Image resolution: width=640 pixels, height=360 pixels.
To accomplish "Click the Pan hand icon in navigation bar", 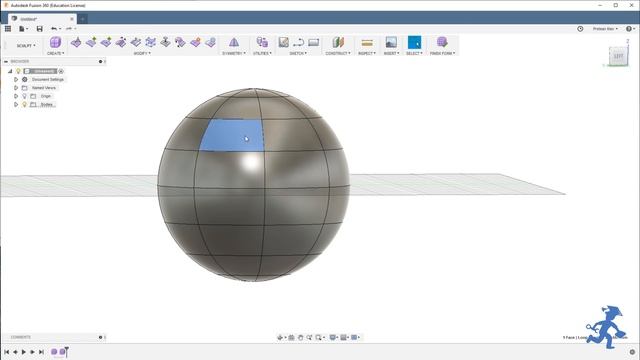I will [300, 338].
